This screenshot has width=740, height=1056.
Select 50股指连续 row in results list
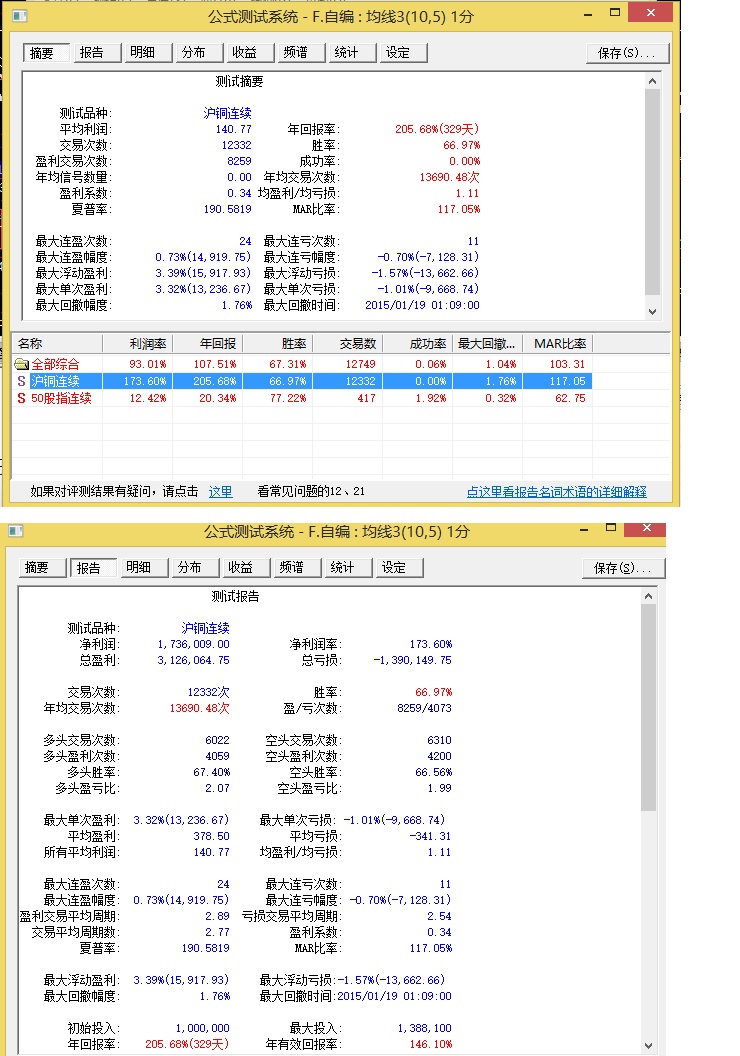(x=303, y=398)
